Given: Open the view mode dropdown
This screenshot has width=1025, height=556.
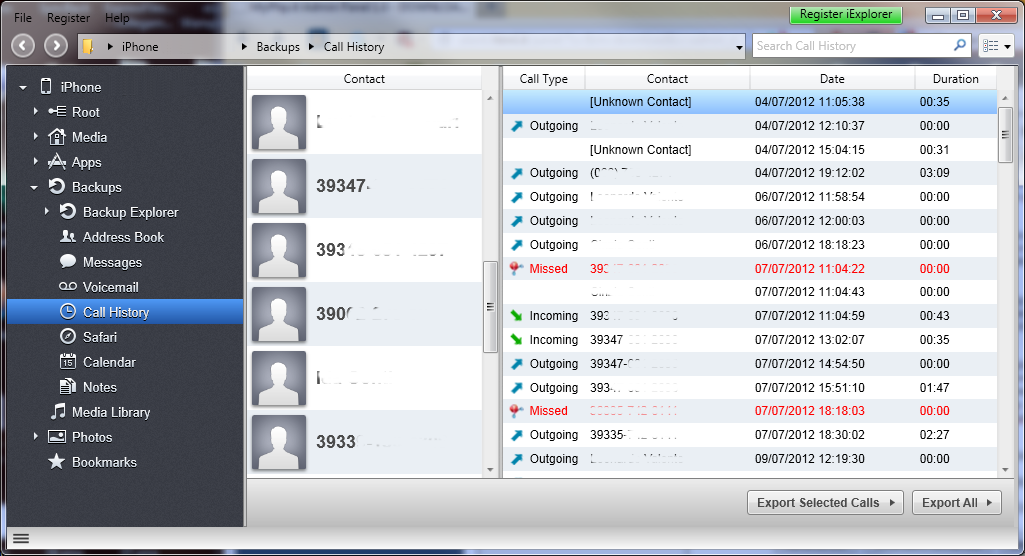Looking at the screenshot, I should tap(997, 46).
